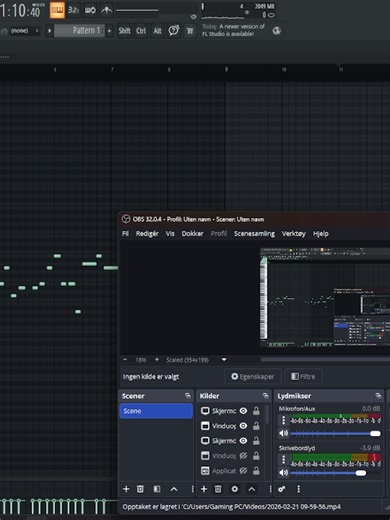This screenshot has width=390, height=520.
Task: Click the loop icon right of the 3.2 button
Action: (90, 10)
